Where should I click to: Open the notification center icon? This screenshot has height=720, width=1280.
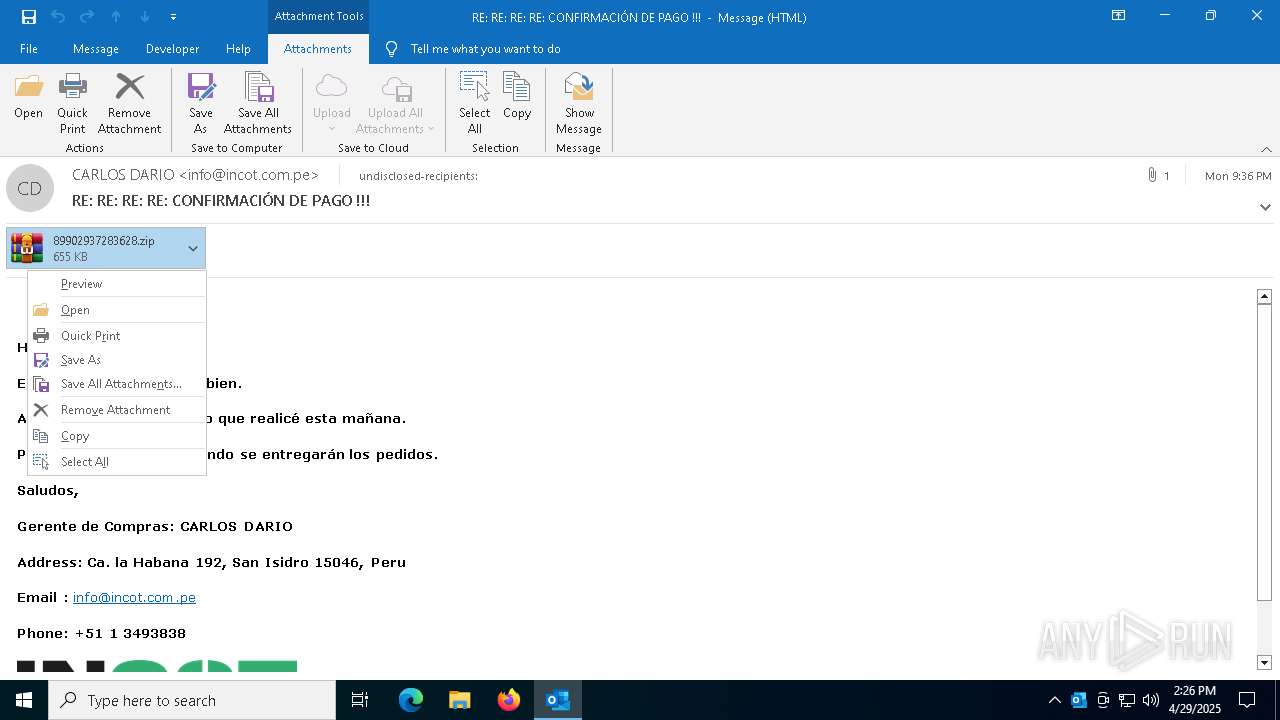click(x=1247, y=700)
